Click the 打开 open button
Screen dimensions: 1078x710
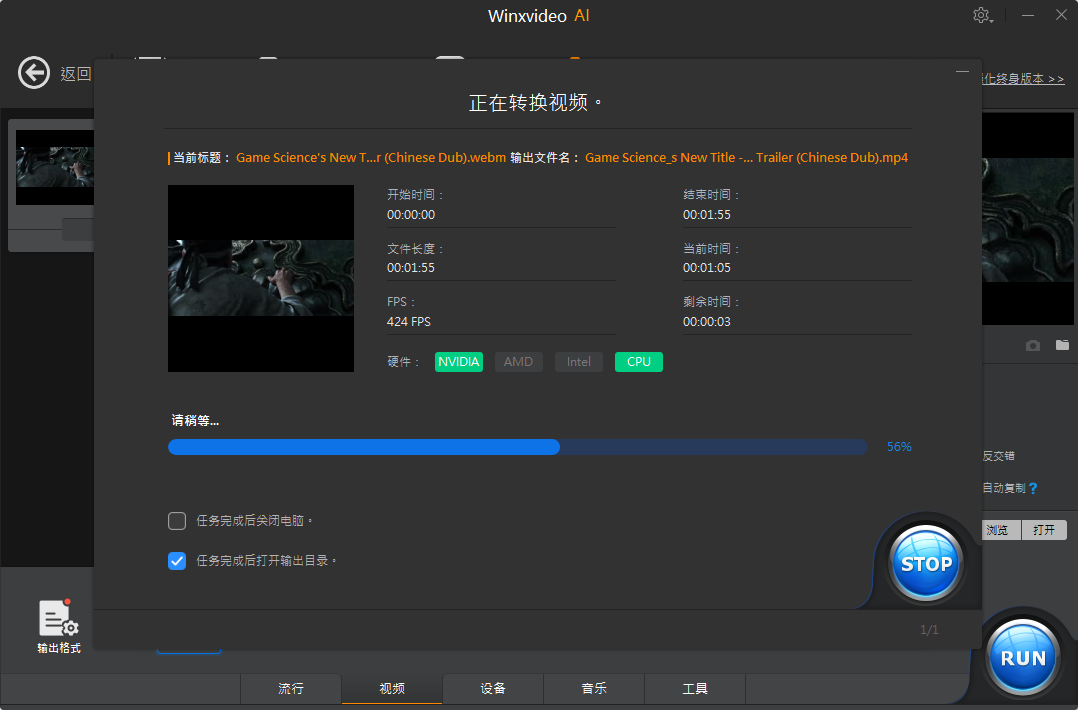(x=1044, y=530)
